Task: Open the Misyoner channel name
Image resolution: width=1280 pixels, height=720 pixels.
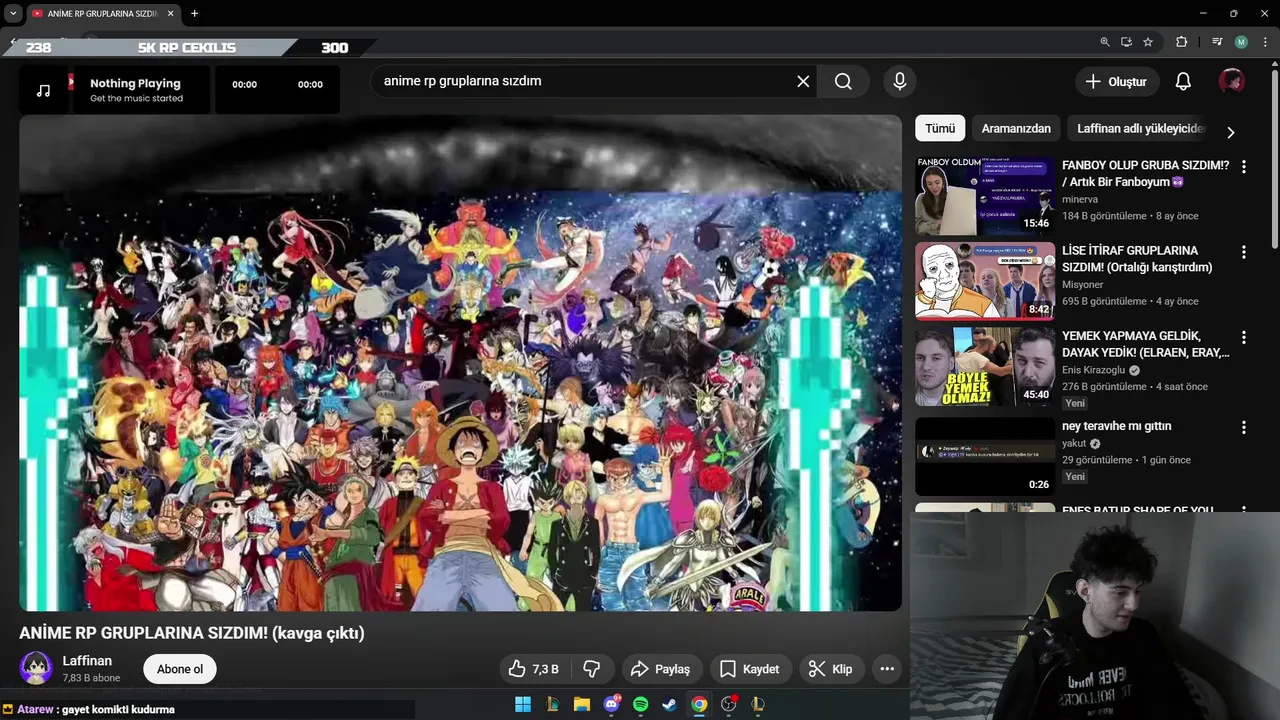Action: pos(1082,285)
